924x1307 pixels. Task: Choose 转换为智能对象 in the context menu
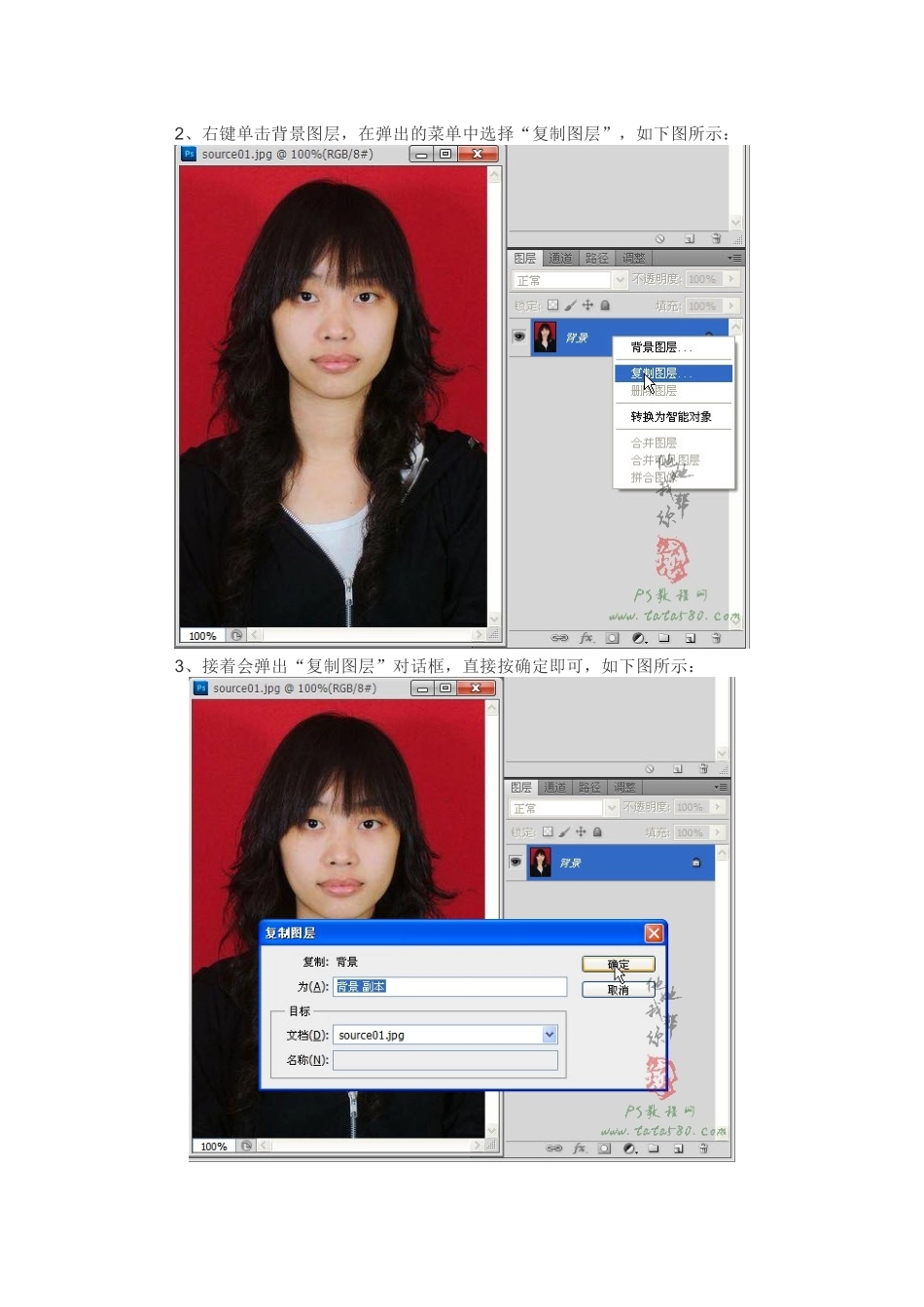[x=672, y=417]
